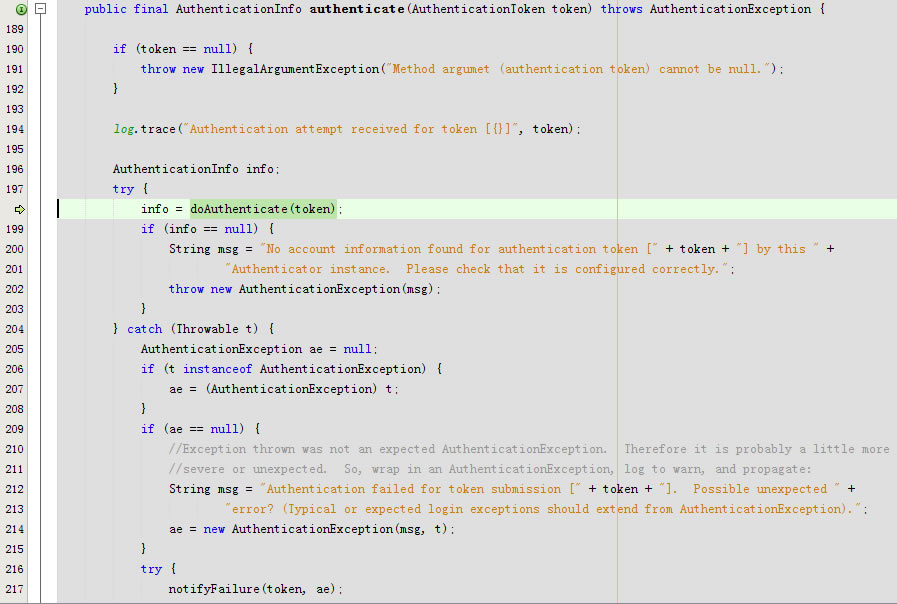Click 'new AuthenticationException(msg, t)' on line 214
Viewport: 897px width, 604px height.
pyautogui.click(x=326, y=529)
